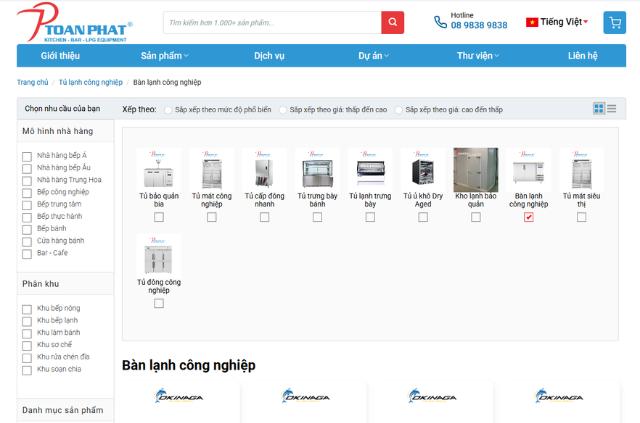This screenshot has width=640, height=423.
Task: Click the Tủ ủ khô Dry Aged image
Action: (x=423, y=170)
